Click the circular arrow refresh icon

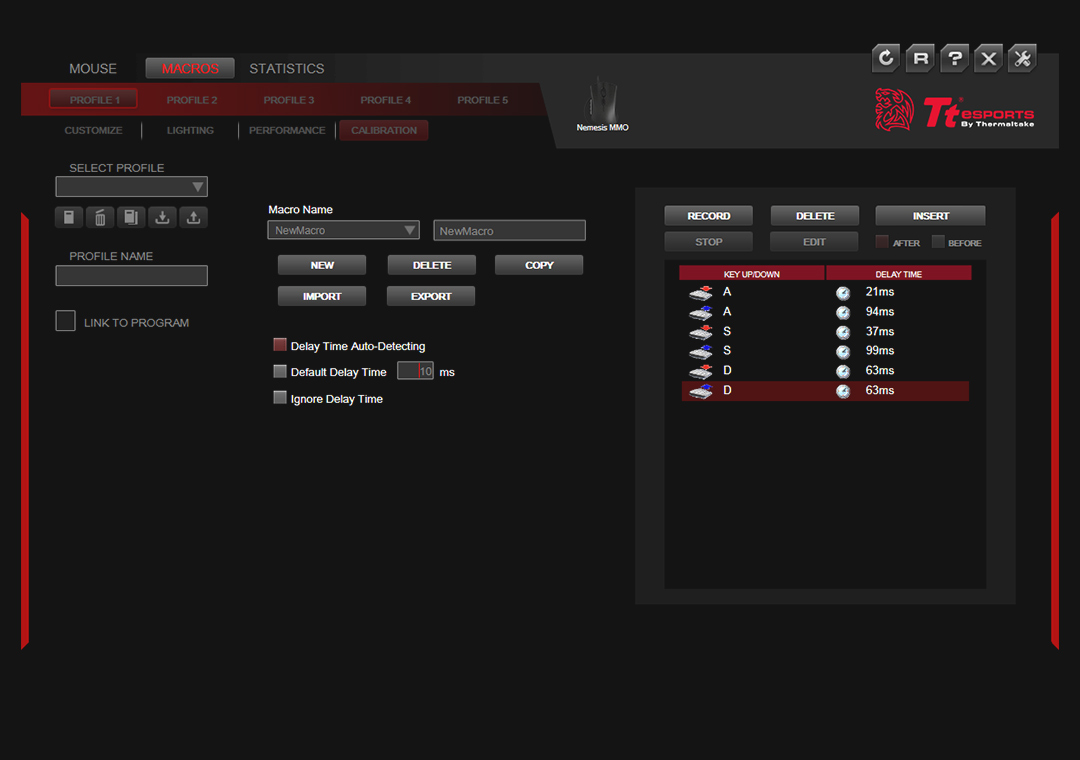coord(885,59)
